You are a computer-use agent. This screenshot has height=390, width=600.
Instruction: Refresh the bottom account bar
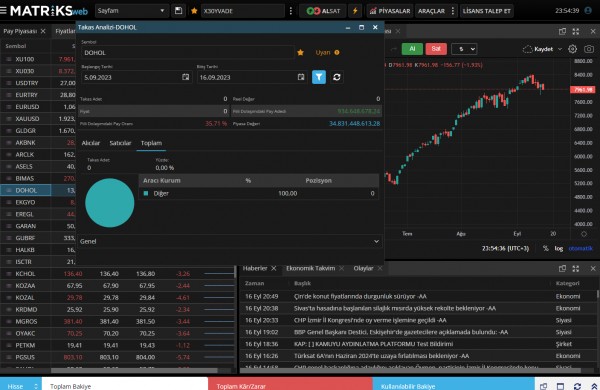[577, 386]
